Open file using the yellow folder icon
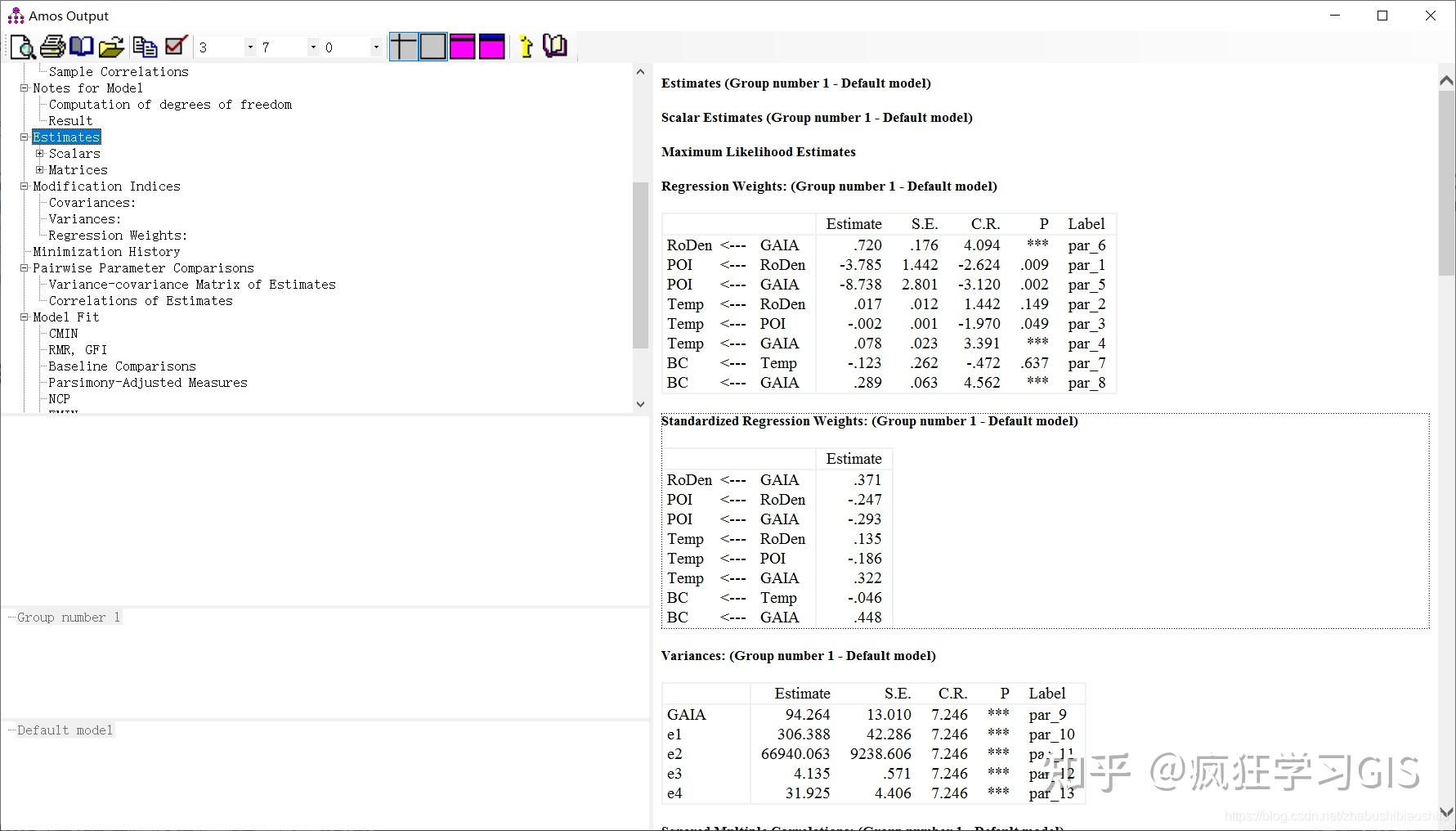Screen dimensions: 1456x831 [x=111, y=47]
